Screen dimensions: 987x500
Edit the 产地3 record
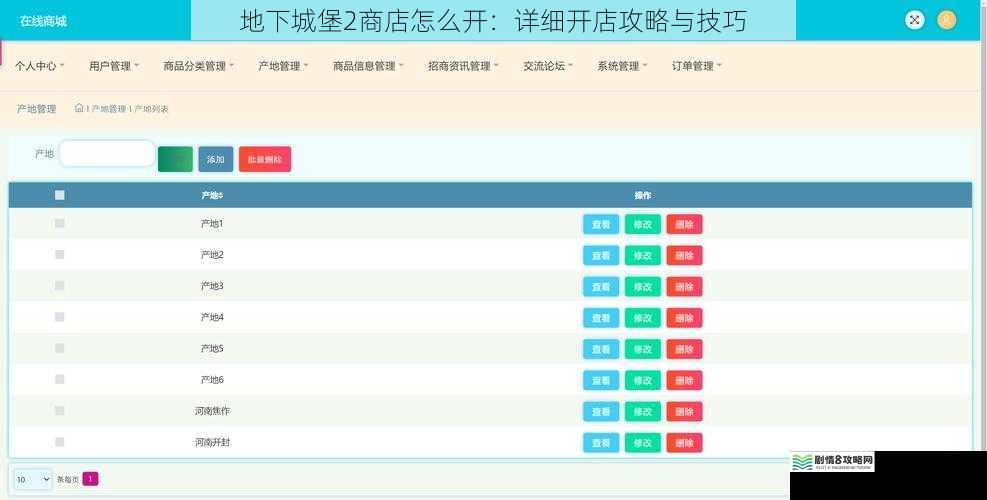(643, 287)
